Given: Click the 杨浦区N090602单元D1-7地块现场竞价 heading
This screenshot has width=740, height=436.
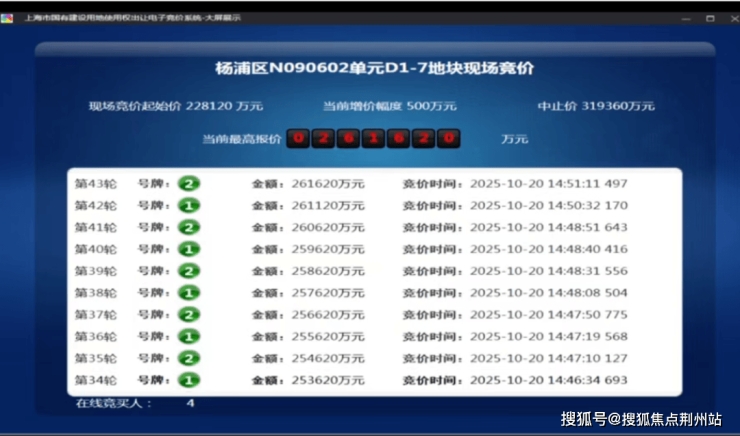Looking at the screenshot, I should (x=375, y=68).
